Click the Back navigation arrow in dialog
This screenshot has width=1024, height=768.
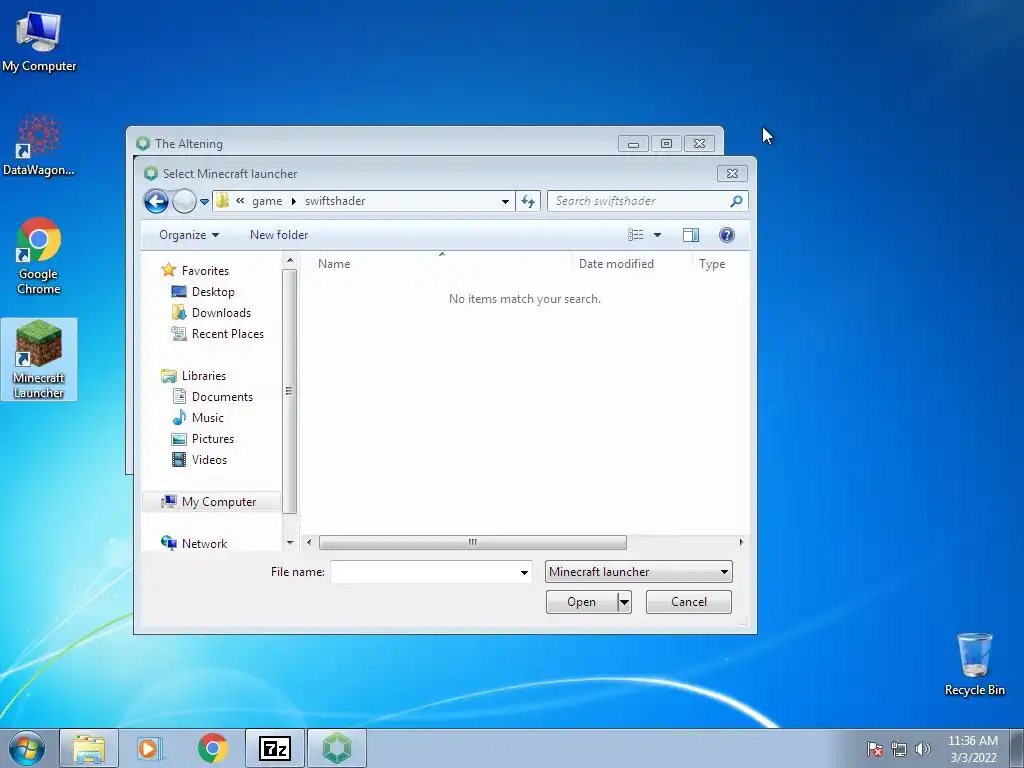tap(156, 201)
